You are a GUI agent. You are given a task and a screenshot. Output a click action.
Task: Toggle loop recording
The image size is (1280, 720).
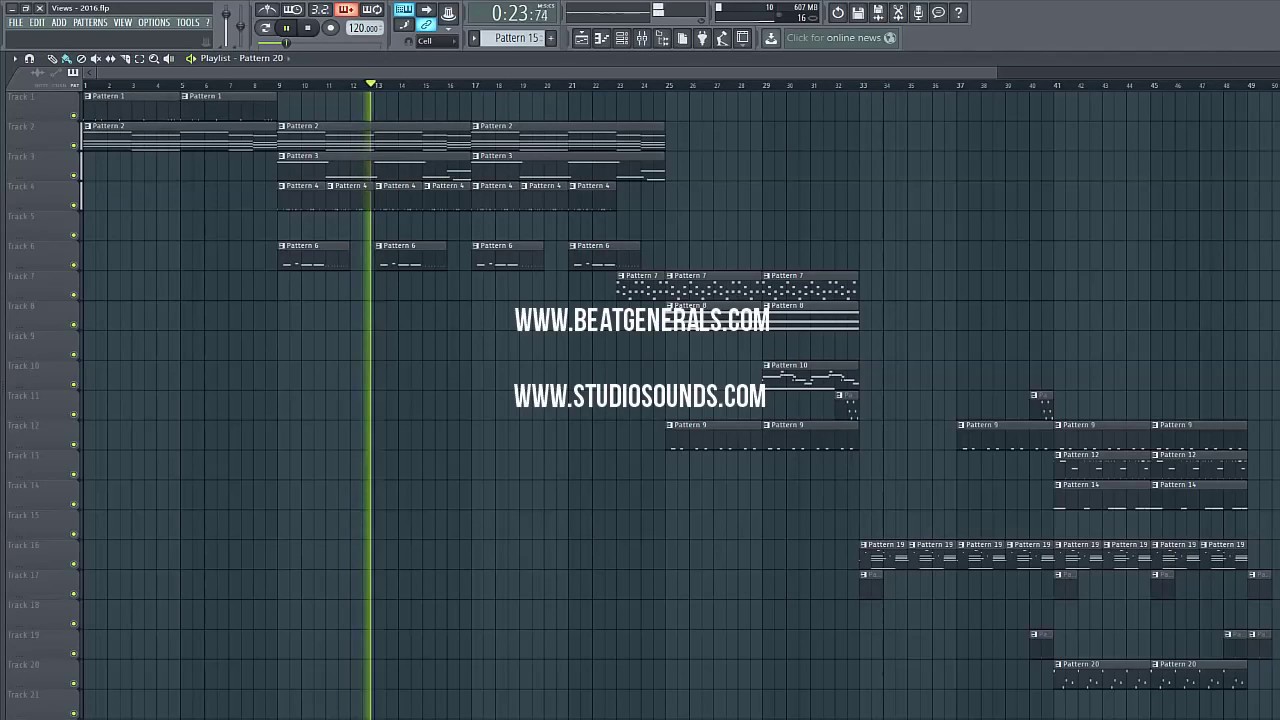(372, 9)
